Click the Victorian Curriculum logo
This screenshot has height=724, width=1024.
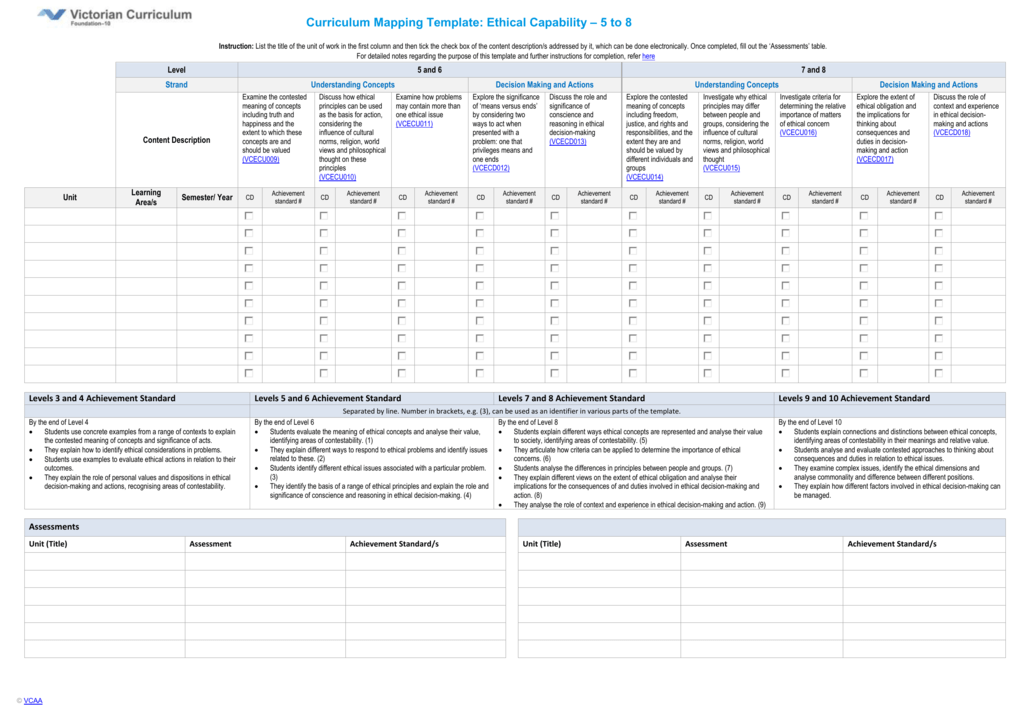coord(115,16)
